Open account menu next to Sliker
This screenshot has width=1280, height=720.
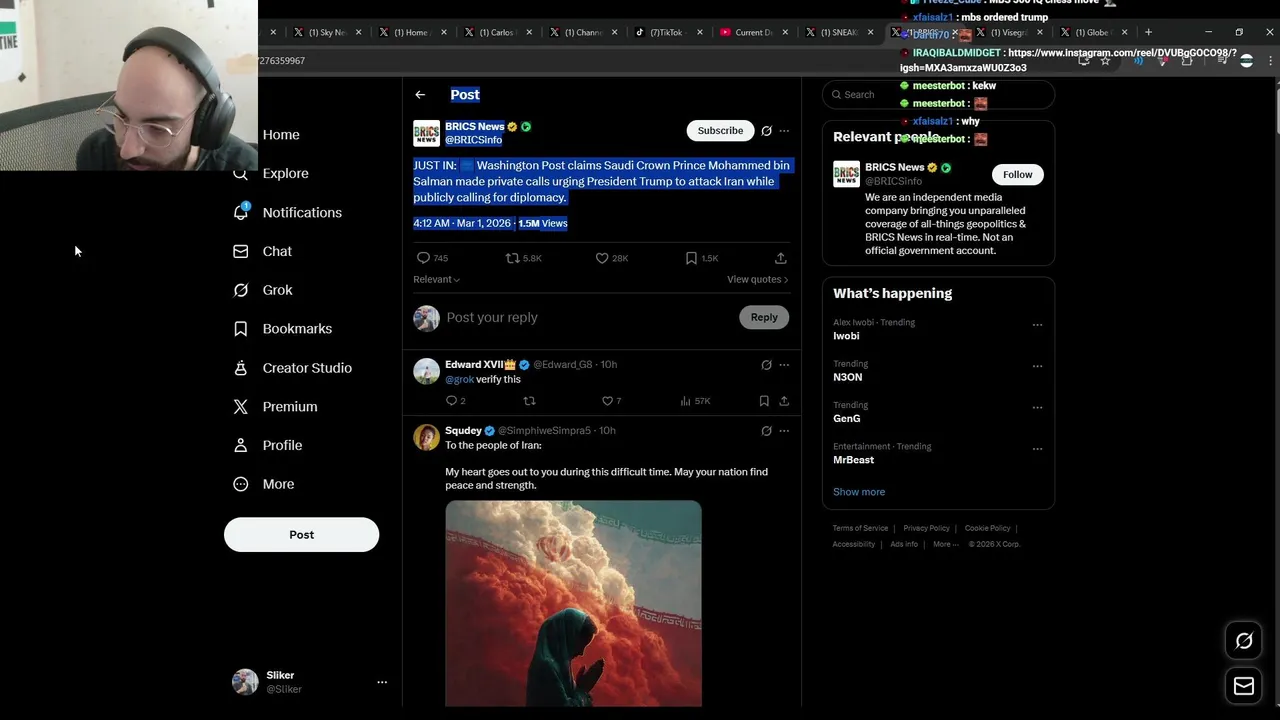point(381,682)
